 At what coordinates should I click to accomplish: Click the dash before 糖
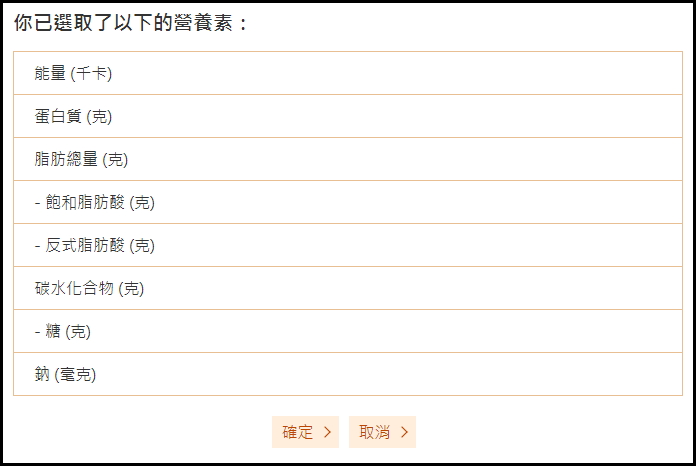(x=37, y=331)
